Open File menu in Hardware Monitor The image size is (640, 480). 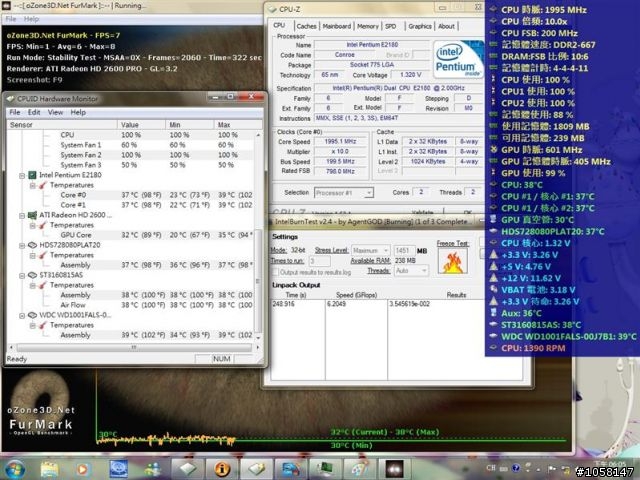coord(15,112)
